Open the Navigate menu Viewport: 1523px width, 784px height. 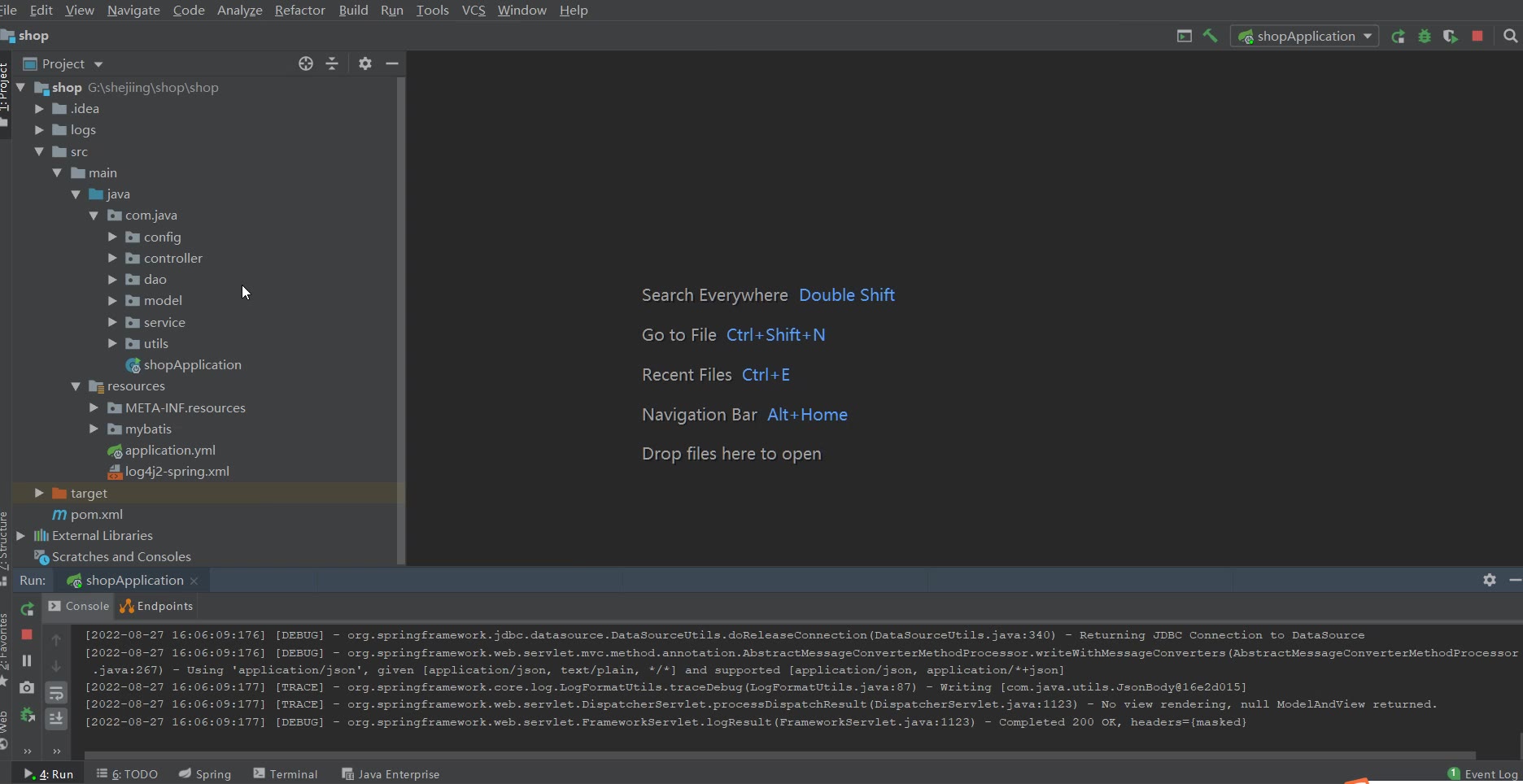(x=133, y=11)
